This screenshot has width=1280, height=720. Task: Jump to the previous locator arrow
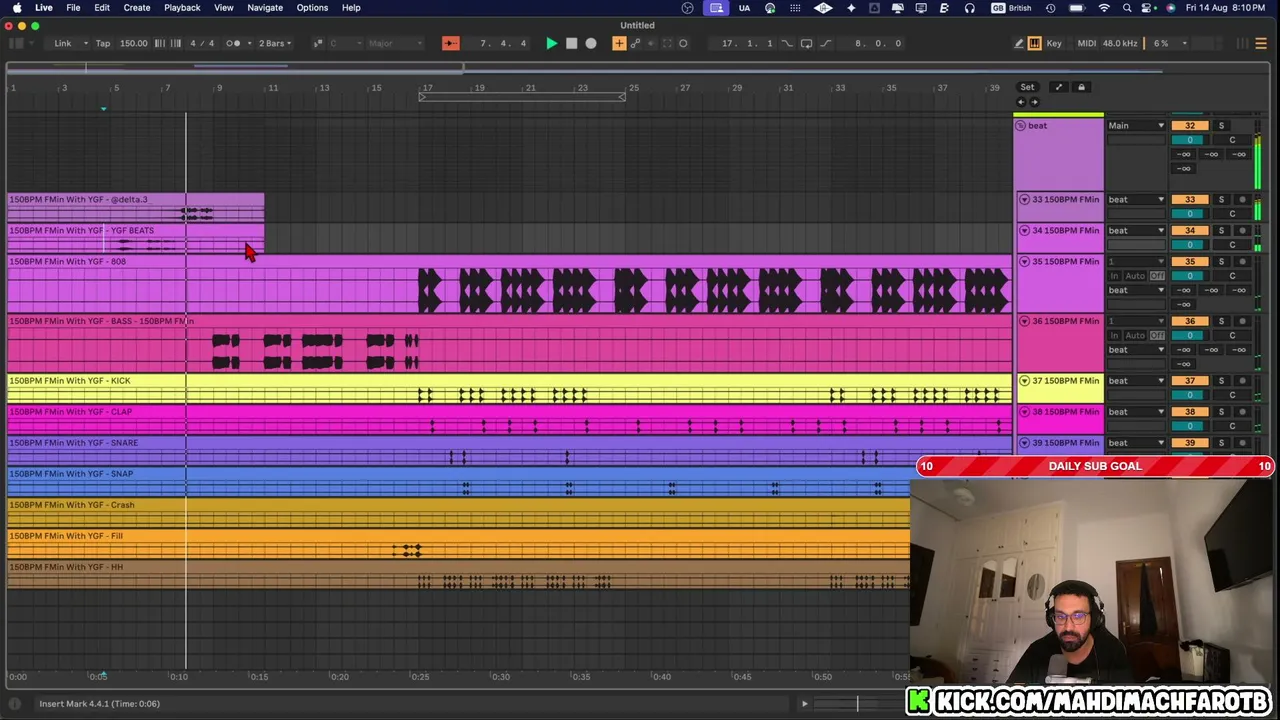tap(1021, 102)
